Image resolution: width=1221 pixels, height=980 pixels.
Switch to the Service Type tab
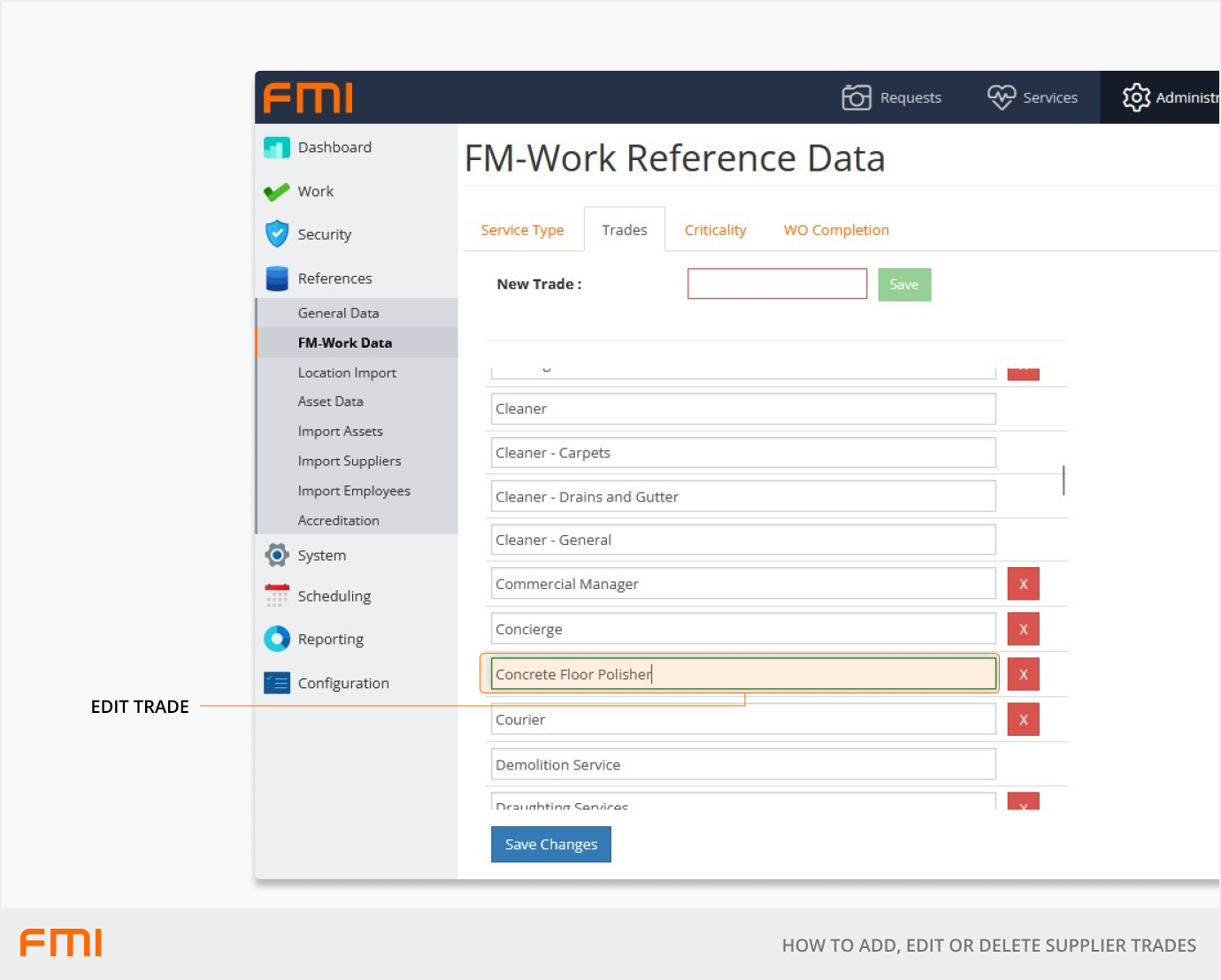522,230
